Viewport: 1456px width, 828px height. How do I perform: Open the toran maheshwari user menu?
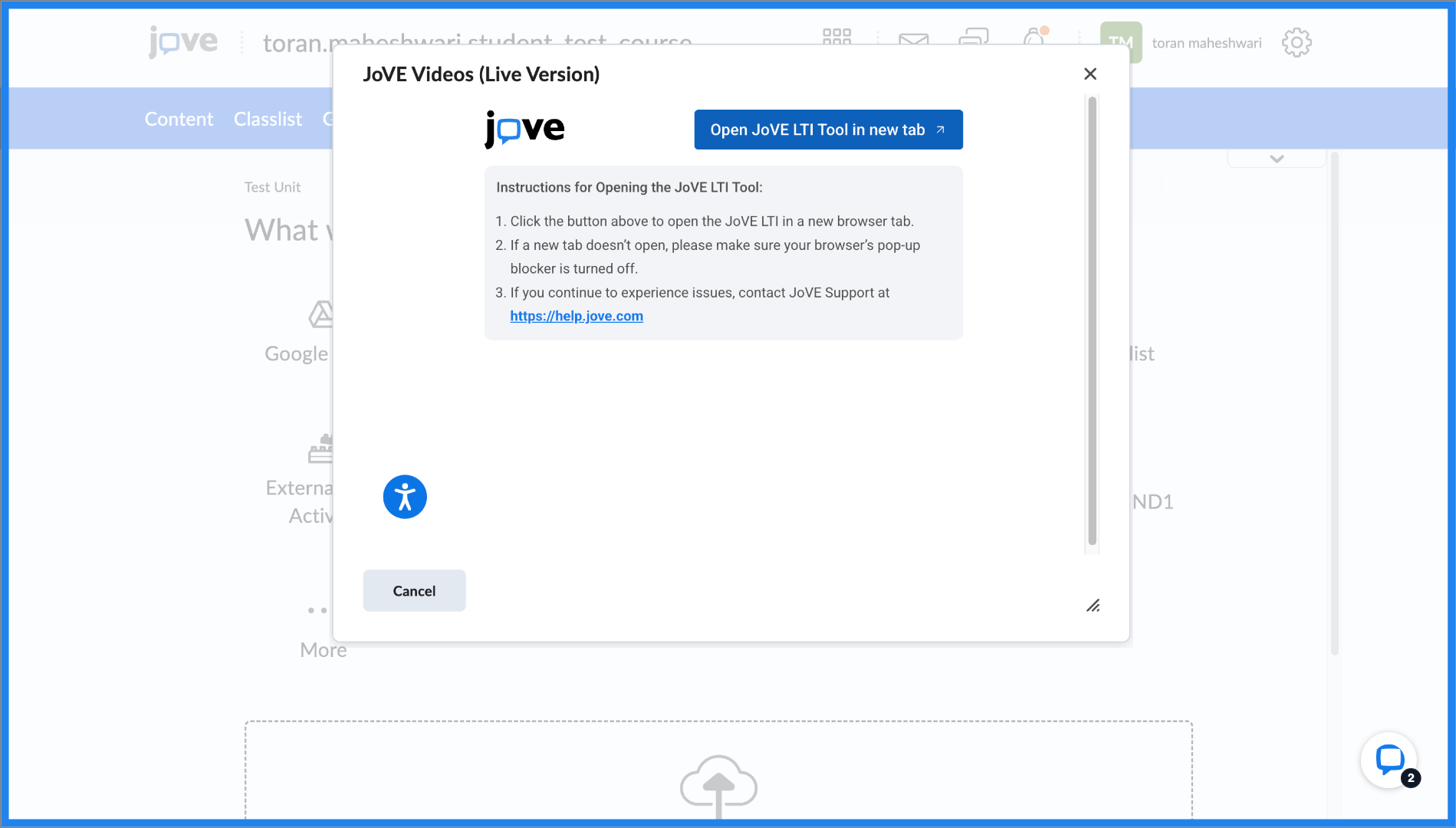(1181, 43)
